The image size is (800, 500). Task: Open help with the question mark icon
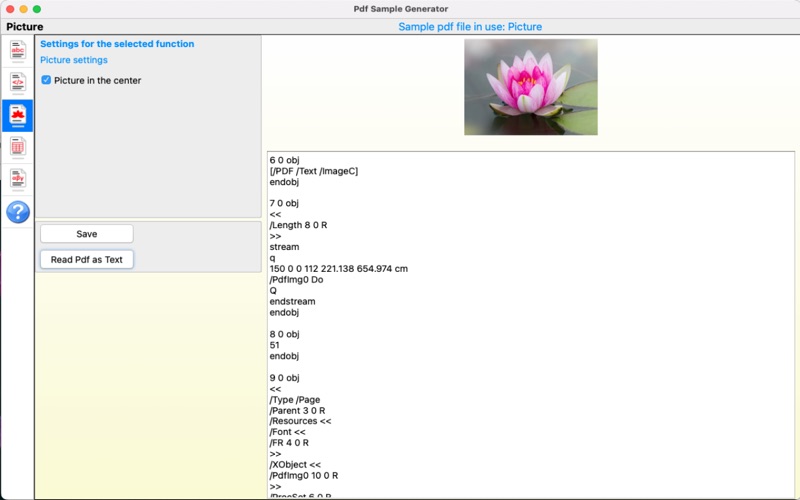tap(18, 212)
